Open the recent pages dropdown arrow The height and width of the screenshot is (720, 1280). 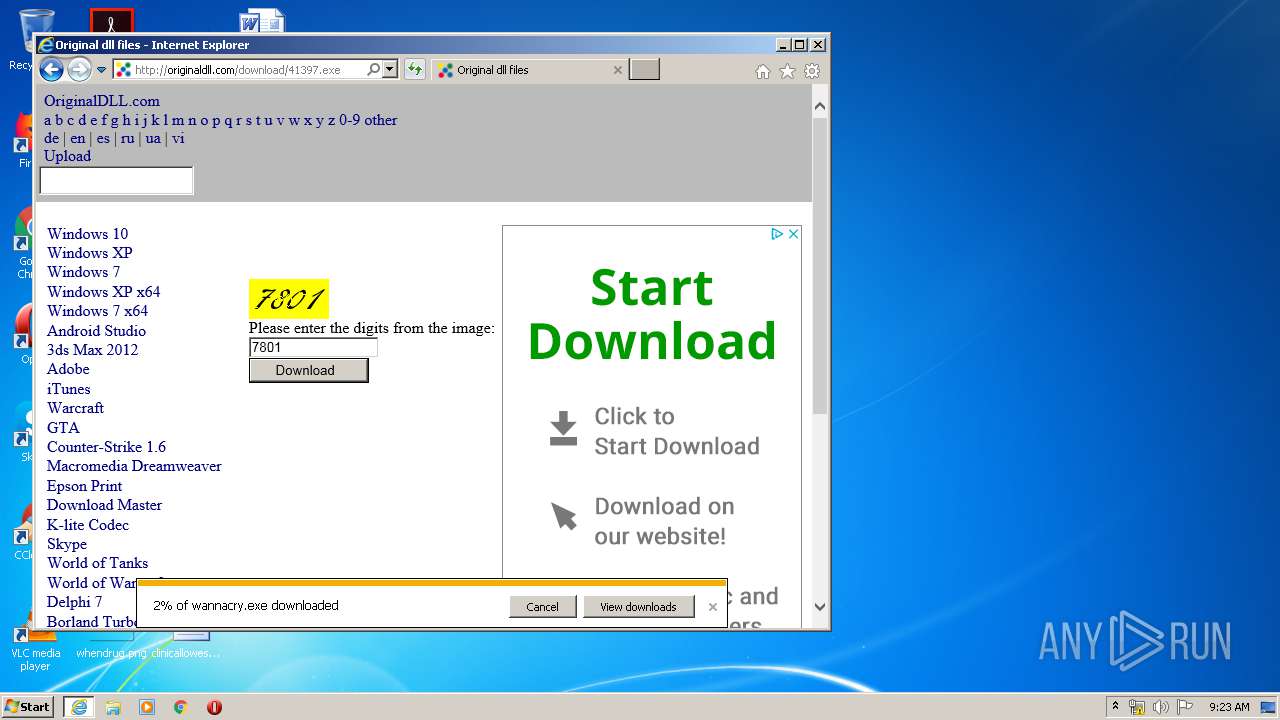tap(101, 70)
